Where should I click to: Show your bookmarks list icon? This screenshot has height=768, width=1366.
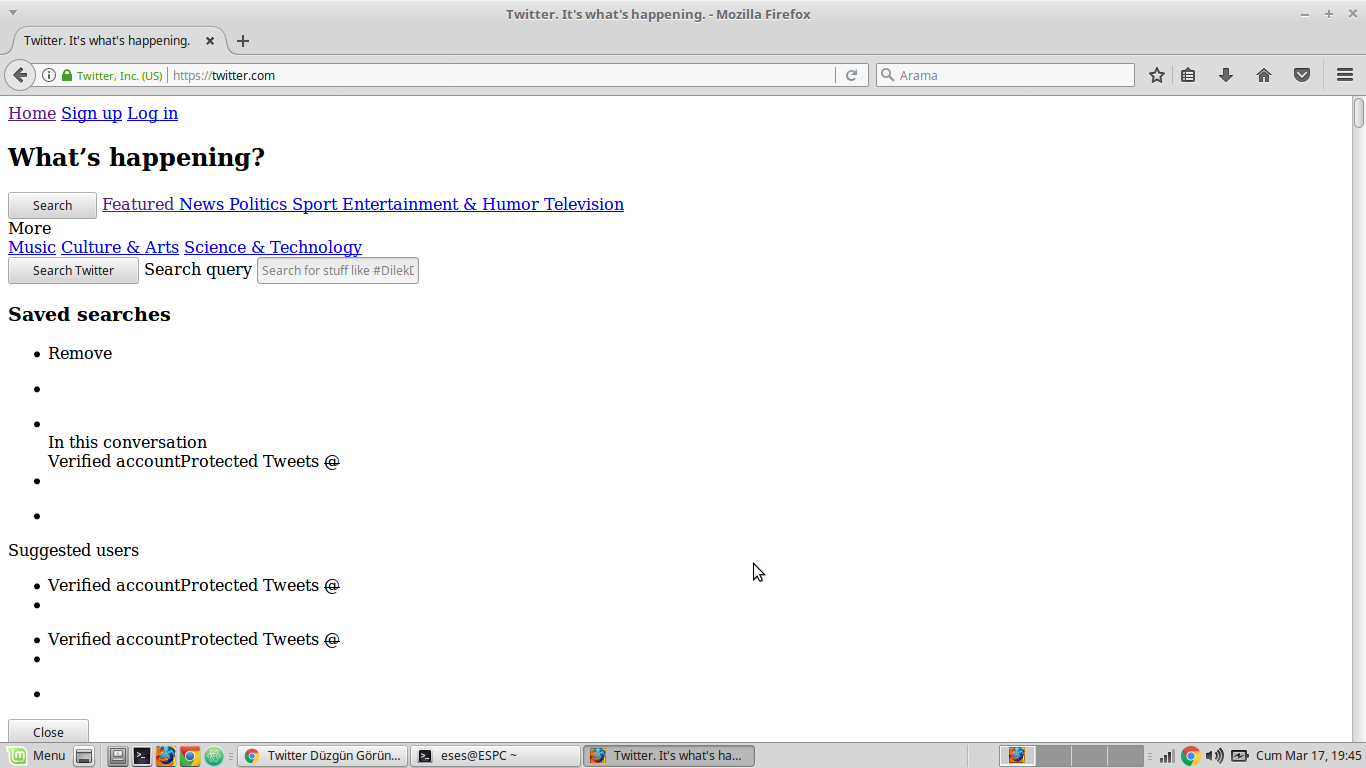tap(1188, 75)
